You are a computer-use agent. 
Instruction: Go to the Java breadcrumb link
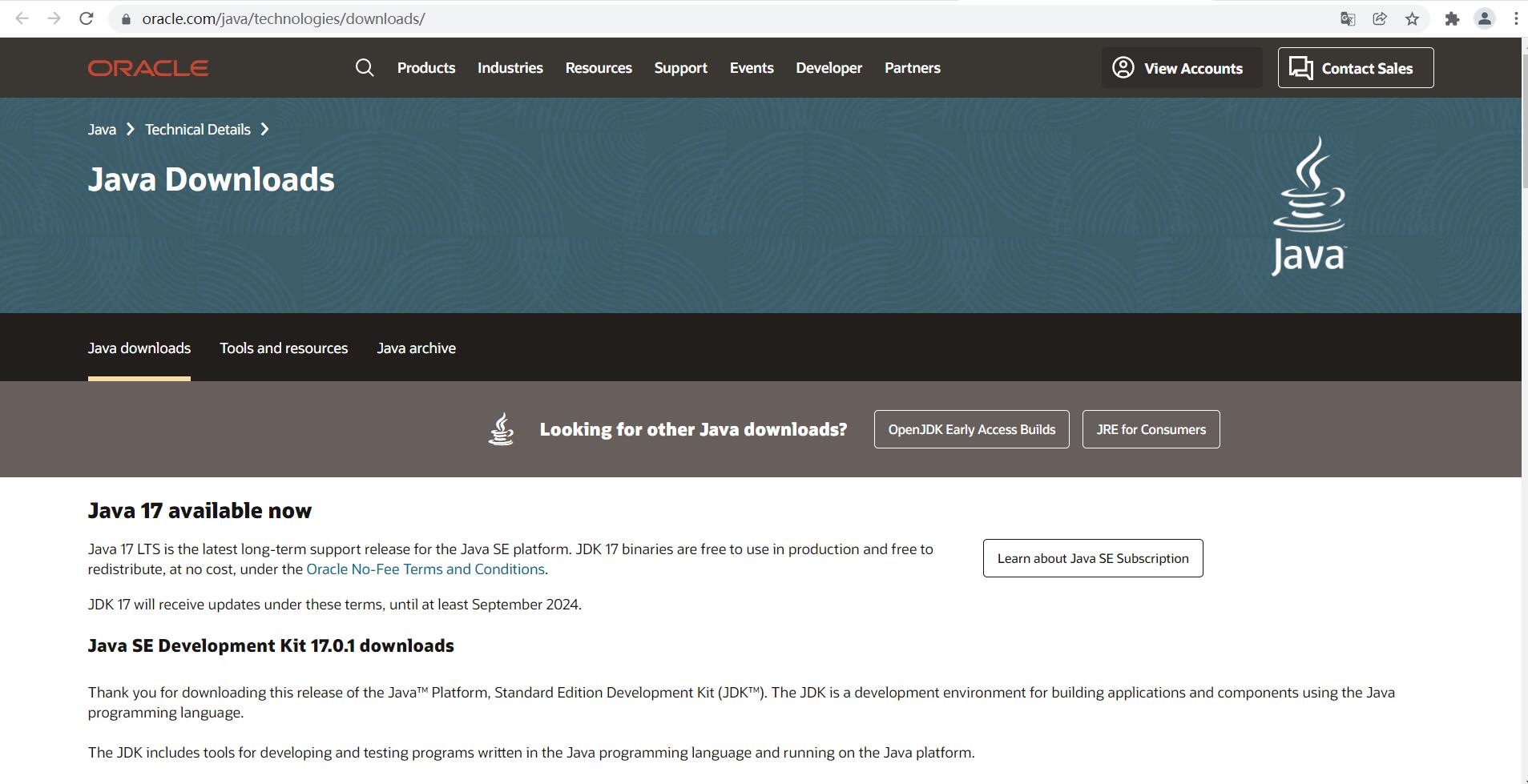point(102,130)
